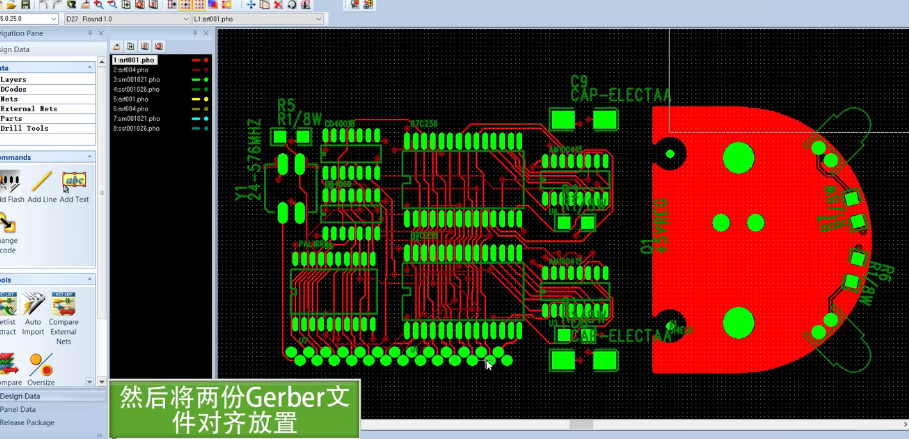
Task: Toggle the second highlighted grid display icon
Action: coord(199,4)
